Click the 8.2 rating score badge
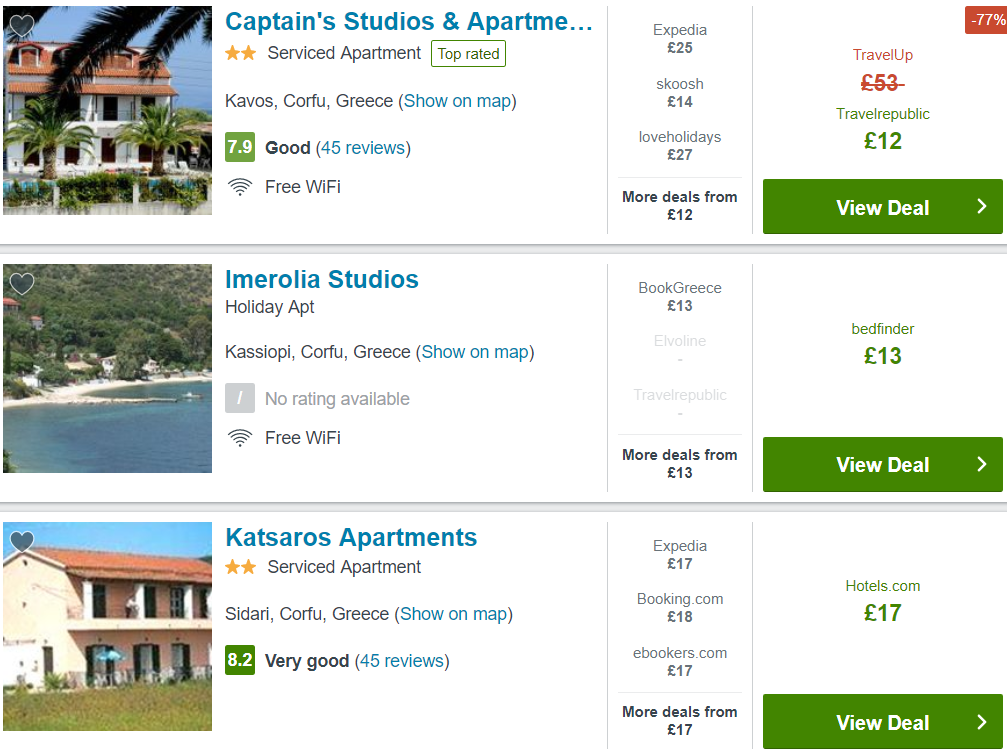 pyautogui.click(x=240, y=660)
